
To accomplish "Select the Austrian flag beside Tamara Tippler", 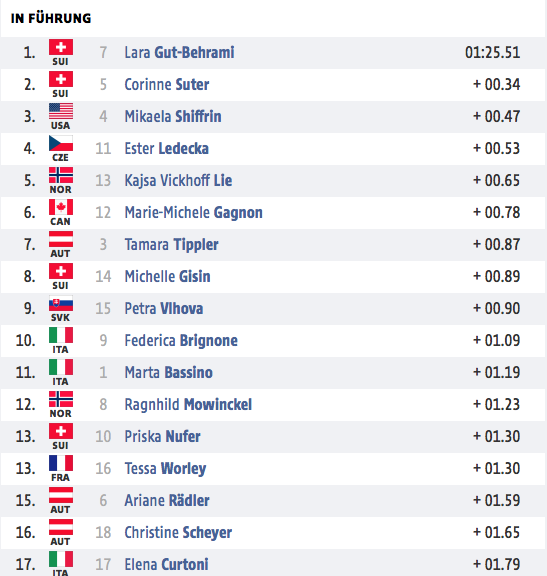I will (61, 239).
